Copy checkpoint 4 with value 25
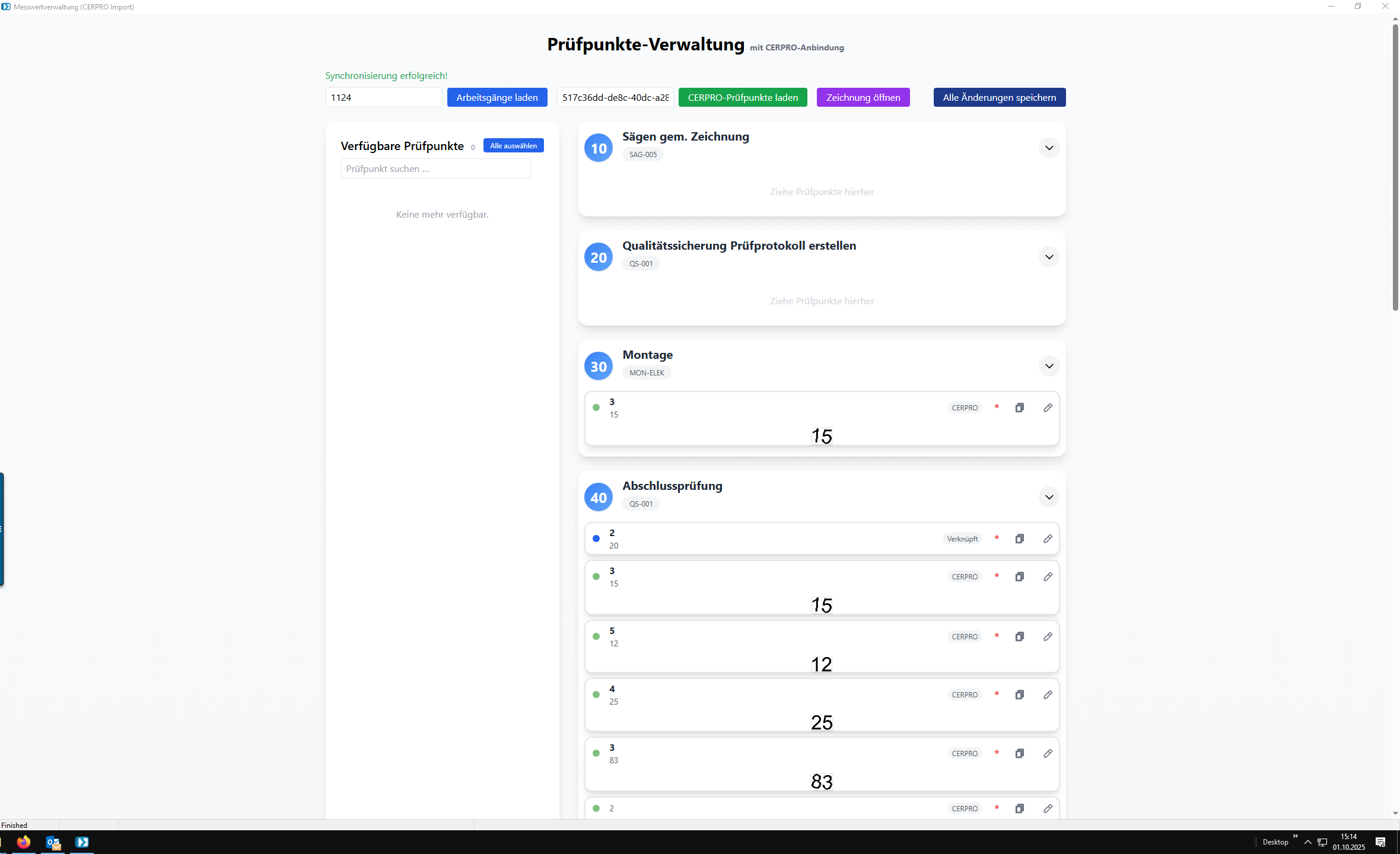 pyautogui.click(x=1019, y=694)
